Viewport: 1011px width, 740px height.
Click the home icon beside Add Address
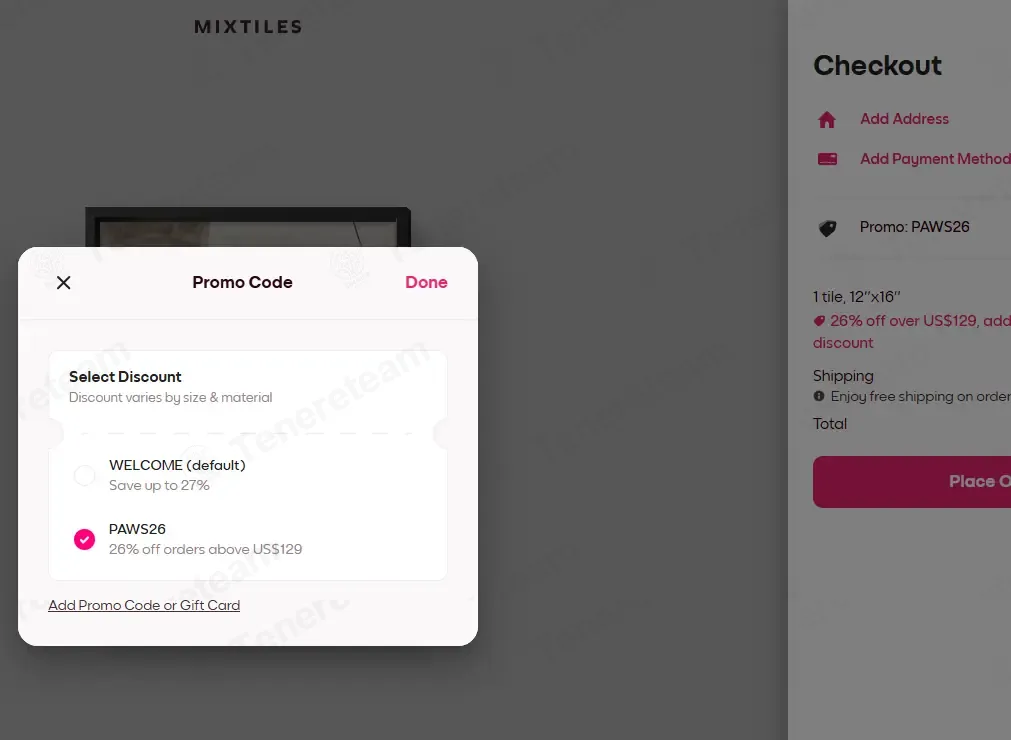[827, 120]
